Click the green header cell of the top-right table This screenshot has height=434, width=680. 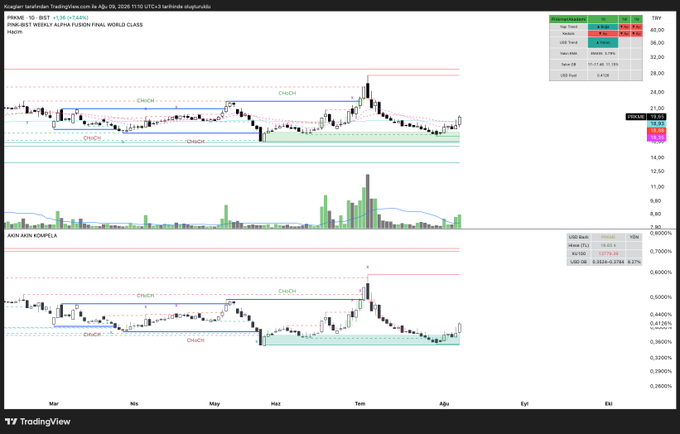[568, 19]
